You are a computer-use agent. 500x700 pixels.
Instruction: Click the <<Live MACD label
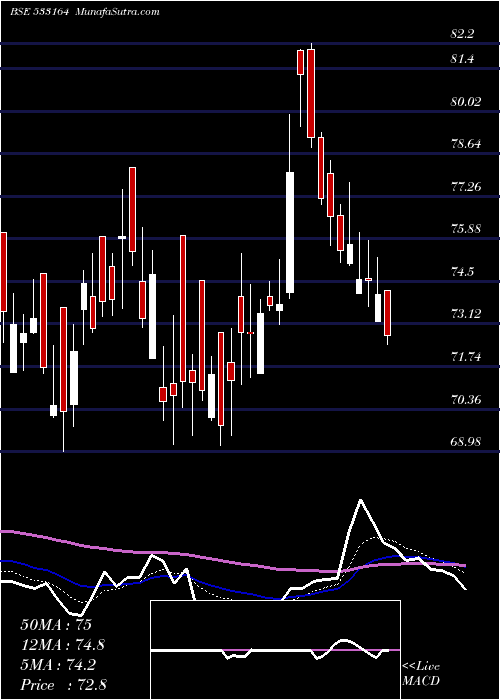click(421, 674)
